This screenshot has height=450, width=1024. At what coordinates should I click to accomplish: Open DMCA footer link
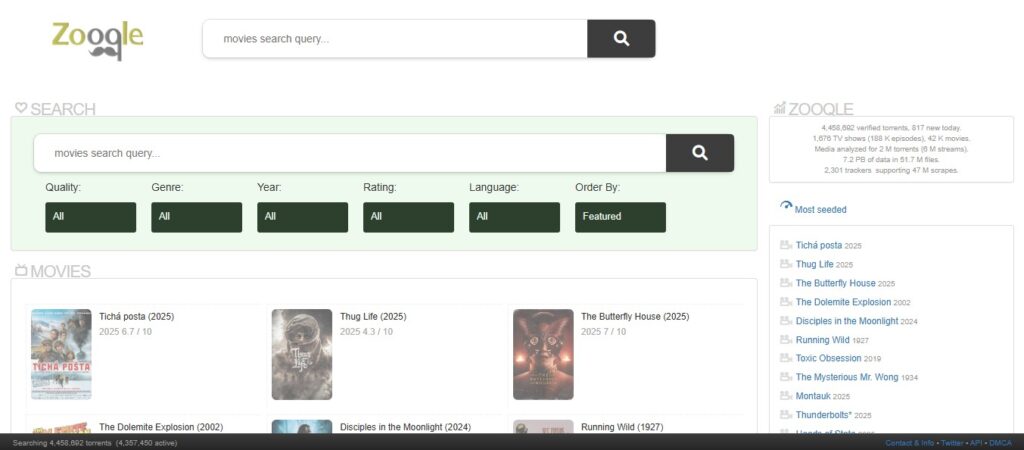pos(1000,443)
